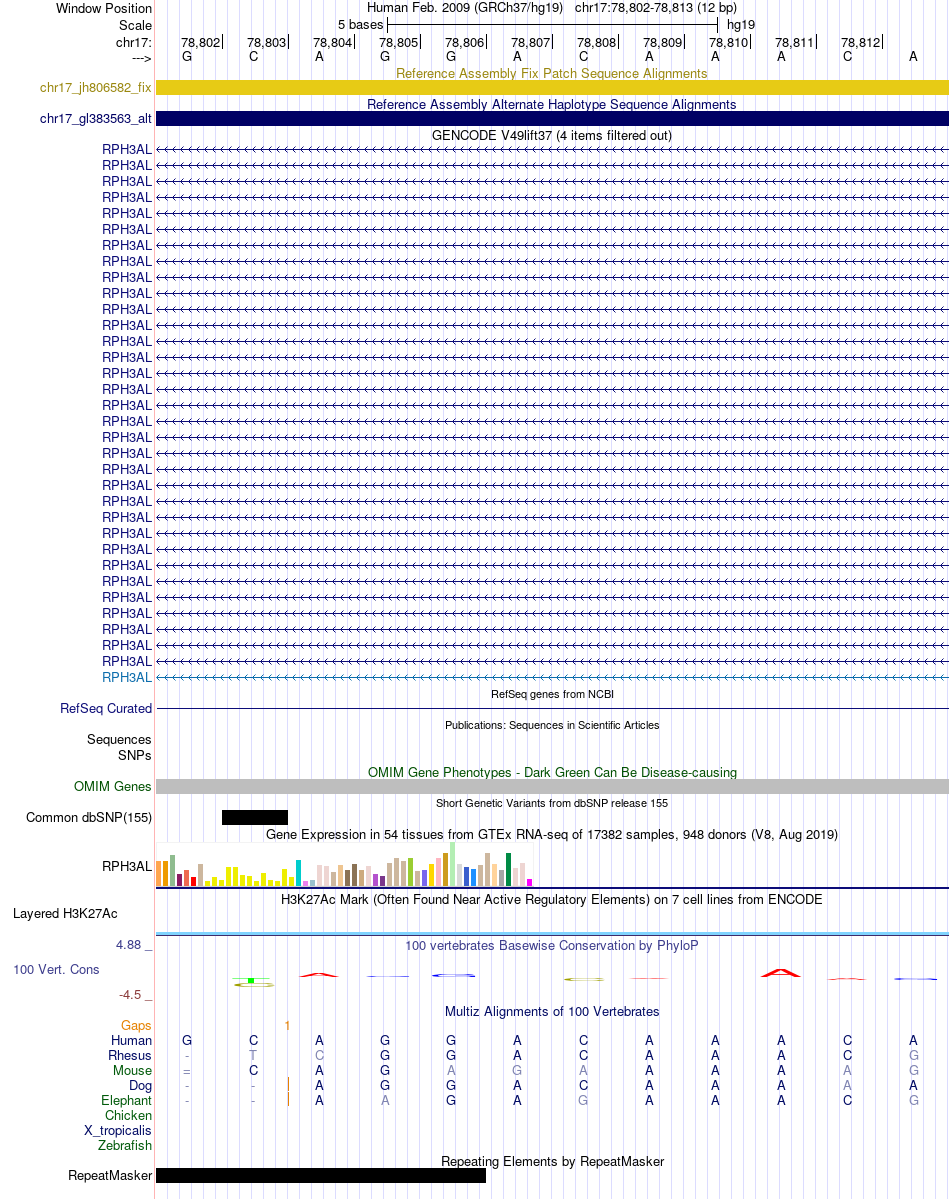Click the Sequences track label
This screenshot has height=1199, width=950.
(x=119, y=739)
